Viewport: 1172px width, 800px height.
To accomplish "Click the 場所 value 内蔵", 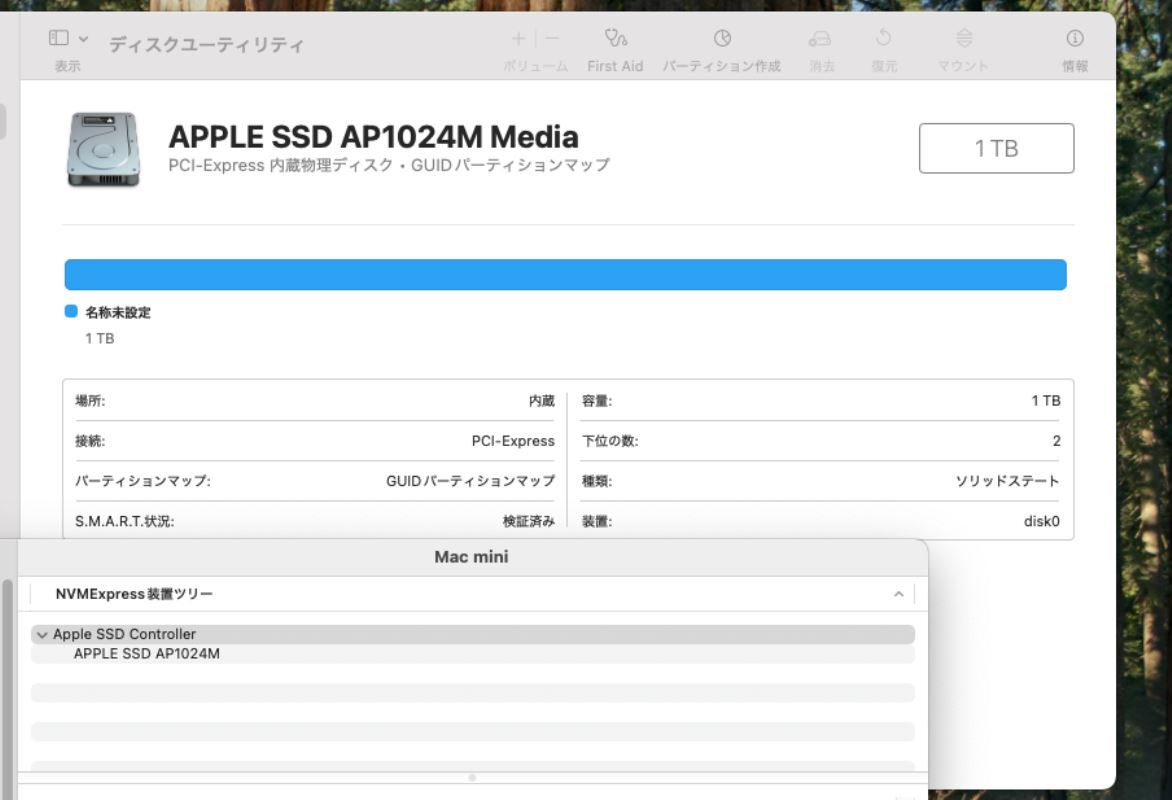I will [x=542, y=401].
